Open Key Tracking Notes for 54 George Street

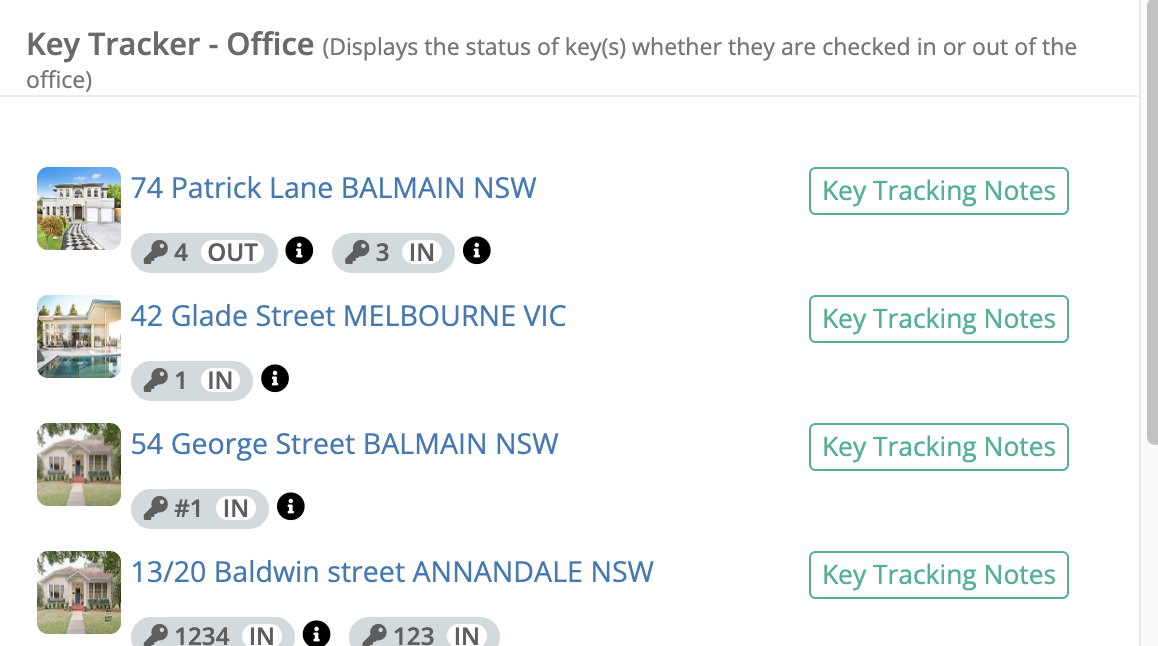tap(939, 447)
